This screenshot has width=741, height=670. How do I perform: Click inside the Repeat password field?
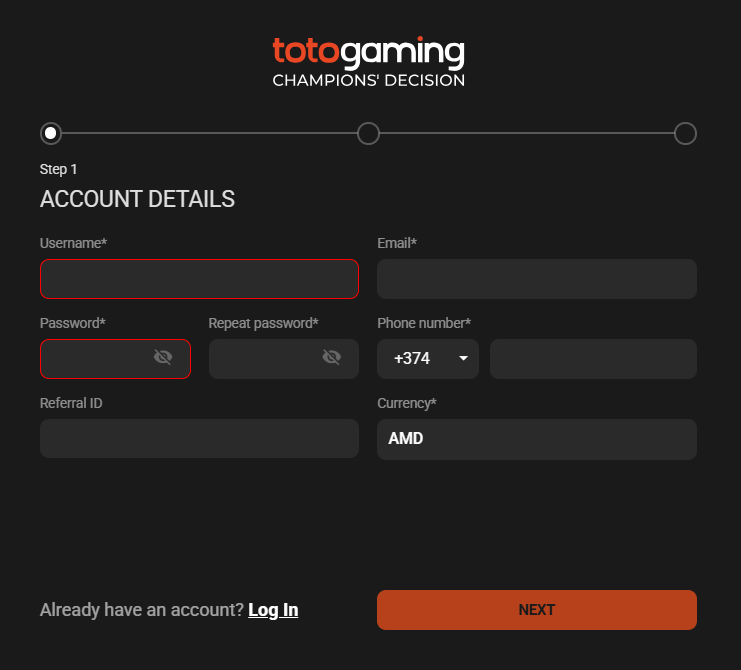pos(264,359)
